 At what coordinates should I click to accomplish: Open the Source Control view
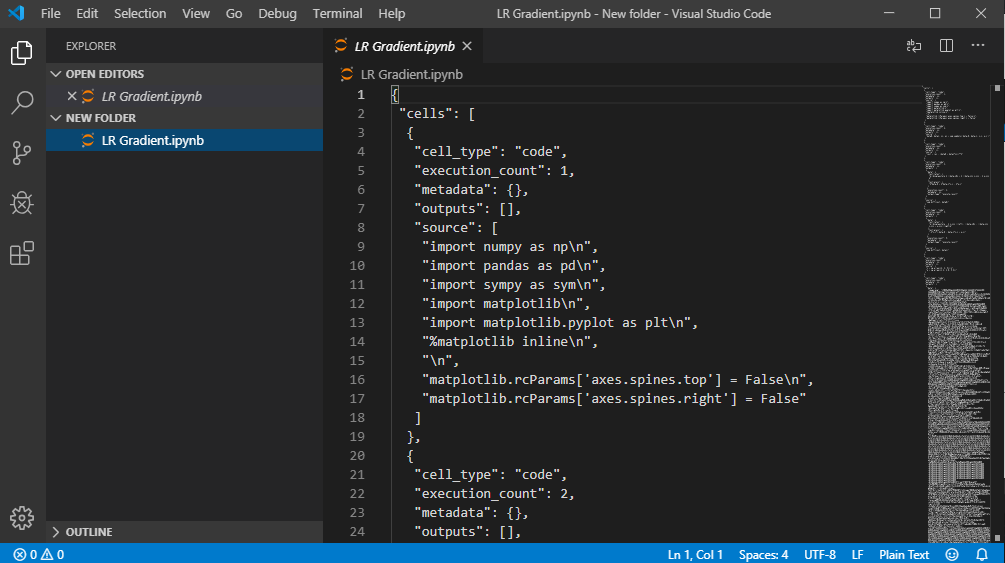[x=22, y=153]
